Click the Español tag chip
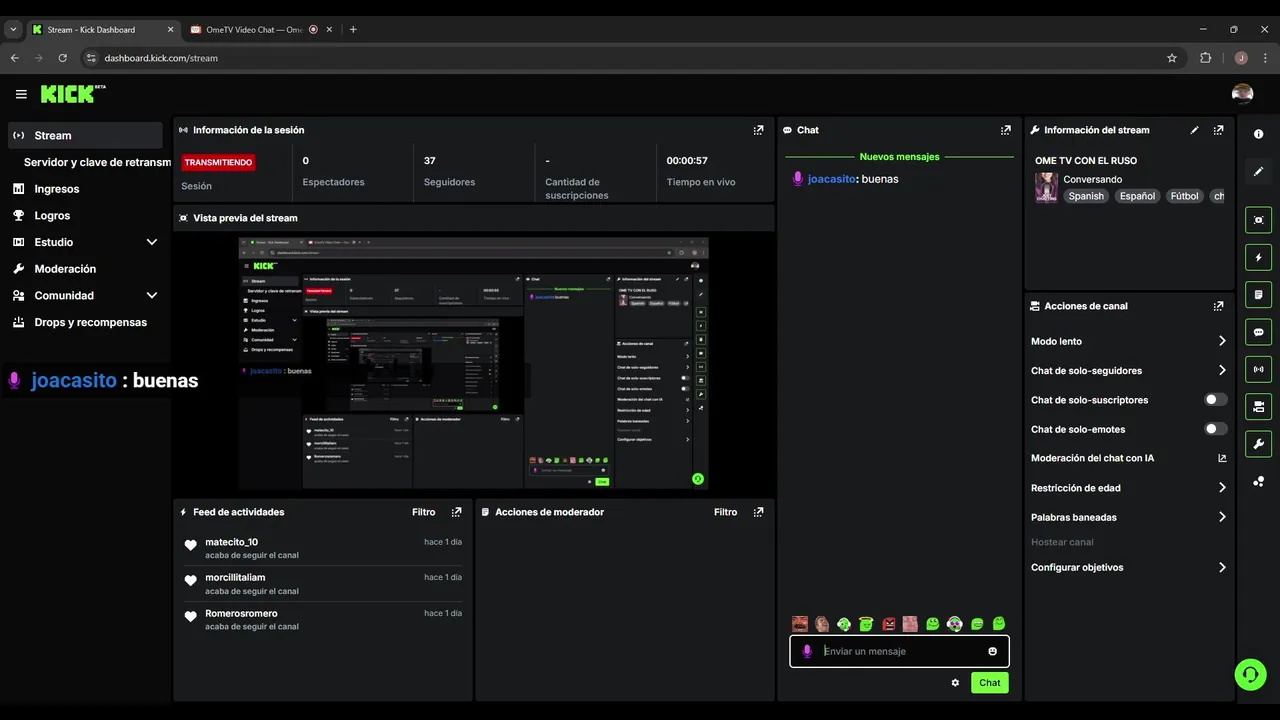This screenshot has width=1280, height=720. 1137,196
